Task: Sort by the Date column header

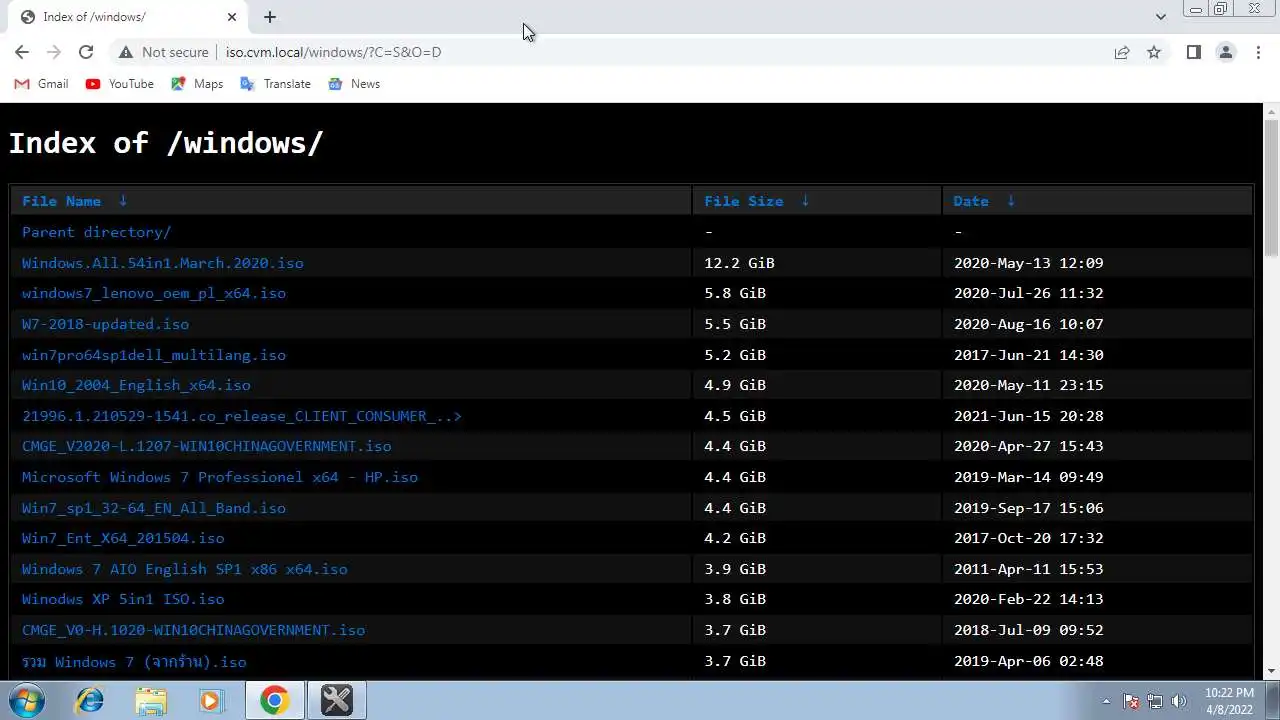Action: pyautogui.click(x=971, y=201)
